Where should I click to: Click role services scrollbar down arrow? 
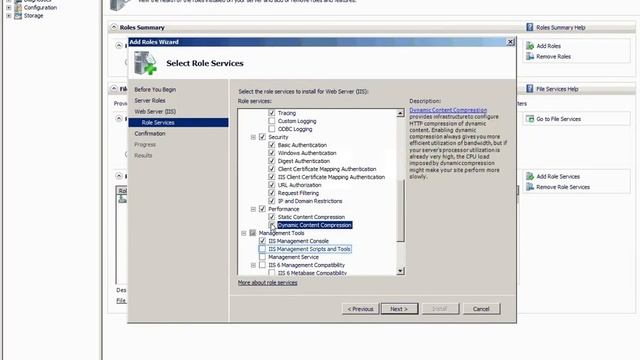tap(400, 271)
